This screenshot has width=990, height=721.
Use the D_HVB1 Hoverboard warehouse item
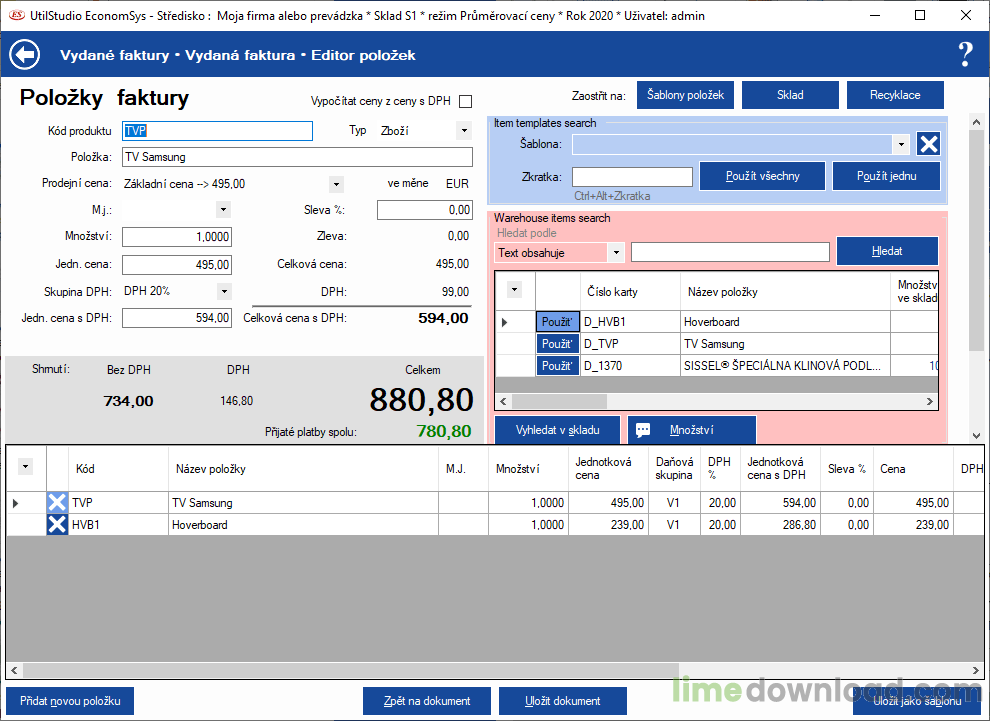[x=557, y=322]
